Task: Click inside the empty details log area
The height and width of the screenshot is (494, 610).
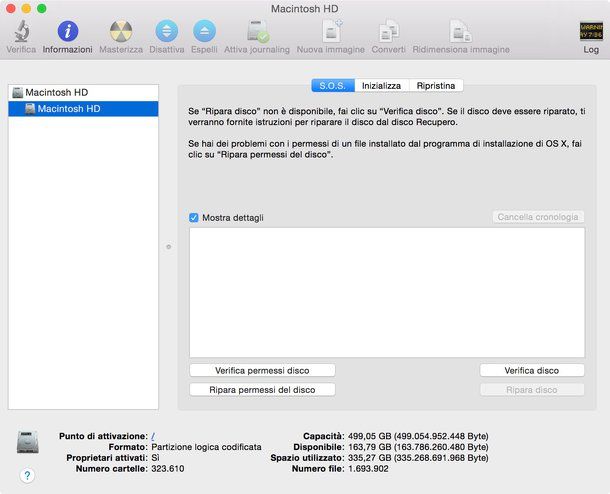Action: [x=387, y=292]
